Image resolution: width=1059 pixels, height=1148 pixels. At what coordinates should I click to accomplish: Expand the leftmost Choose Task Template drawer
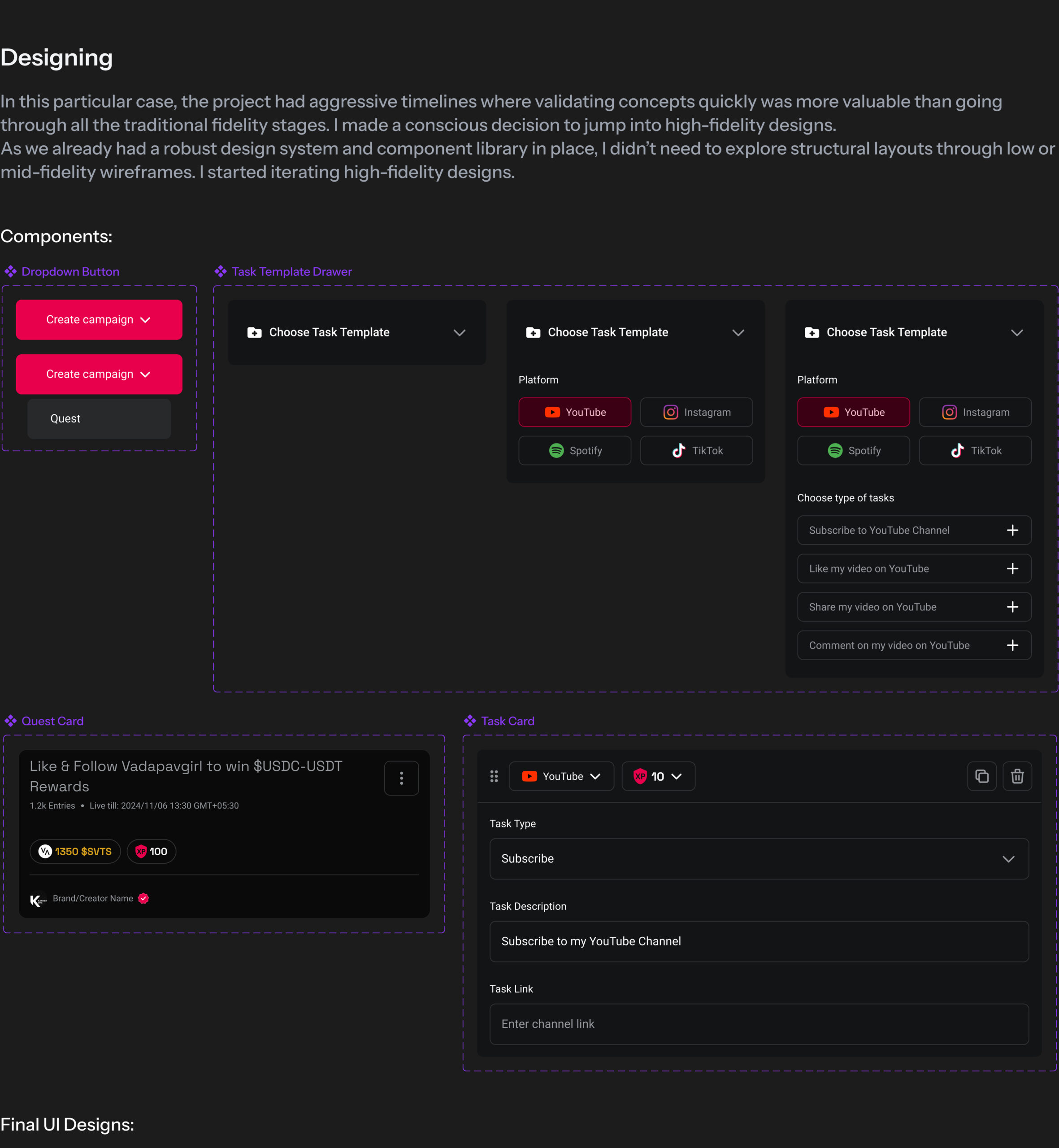click(459, 332)
